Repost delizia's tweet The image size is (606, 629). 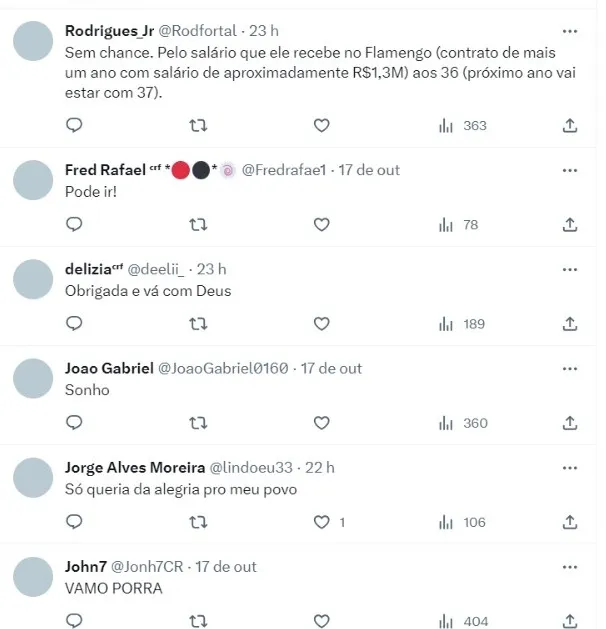pos(198,324)
